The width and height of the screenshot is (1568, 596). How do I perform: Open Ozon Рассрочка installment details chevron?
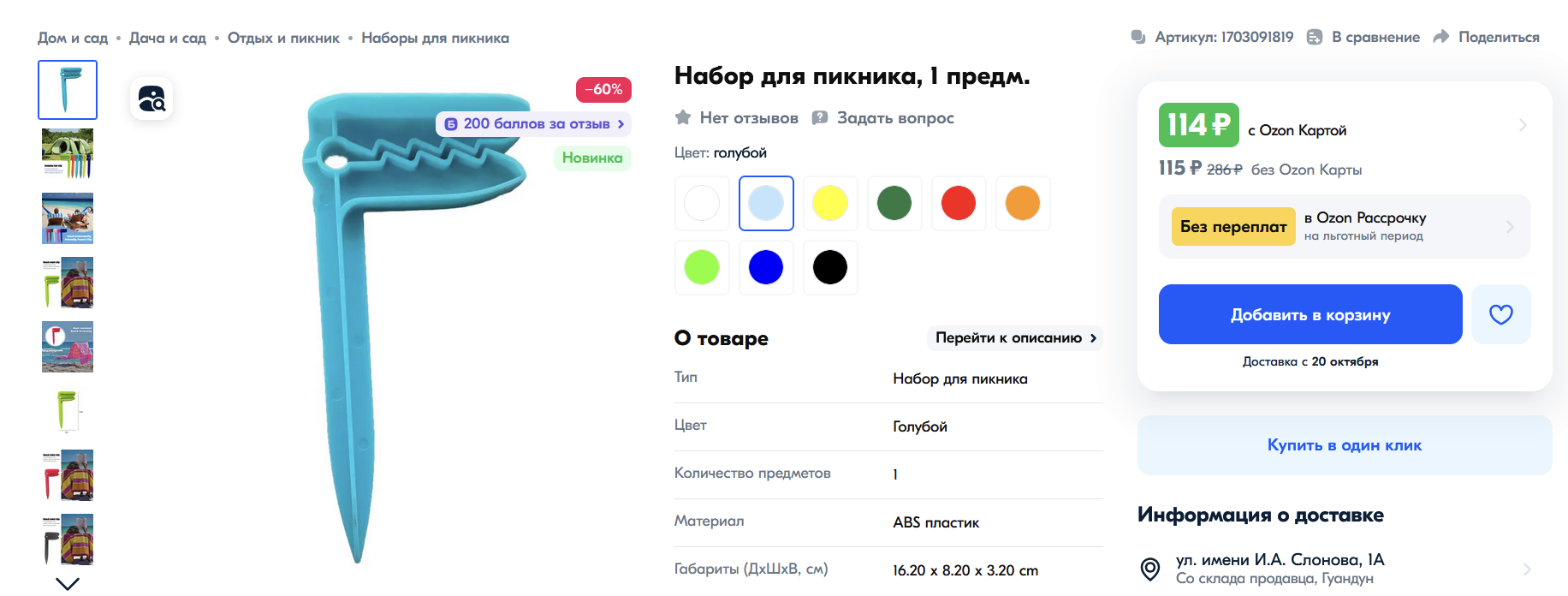[x=1510, y=226]
